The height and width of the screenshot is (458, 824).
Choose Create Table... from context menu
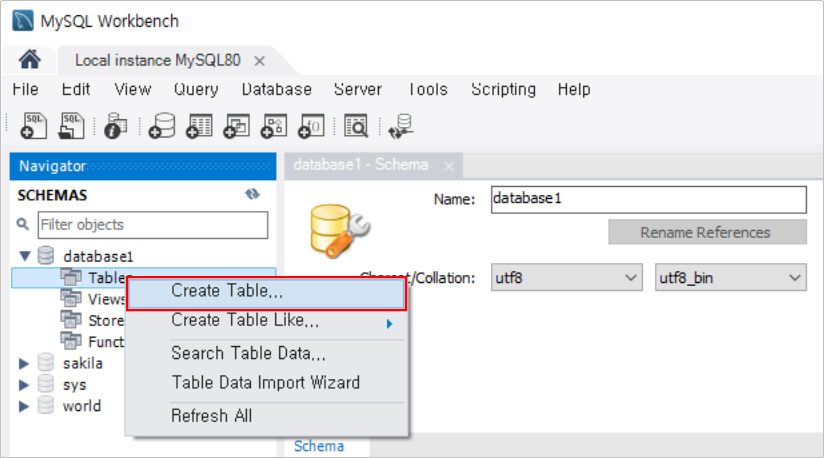[266, 294]
